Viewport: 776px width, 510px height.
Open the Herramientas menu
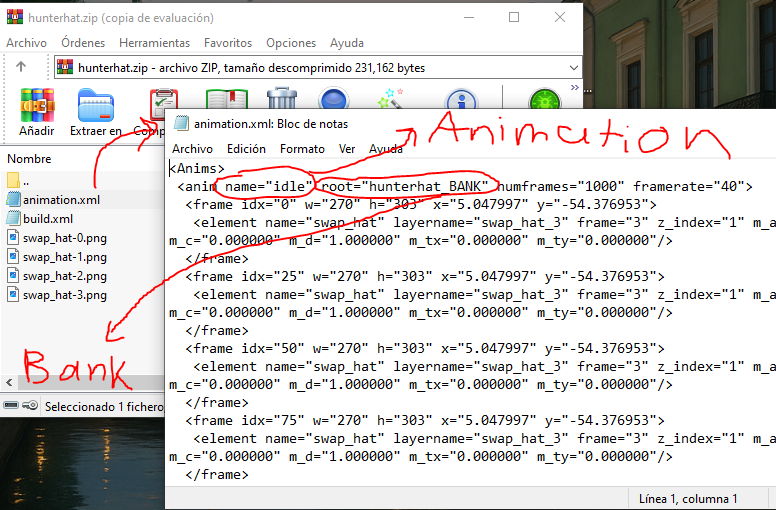click(x=154, y=43)
